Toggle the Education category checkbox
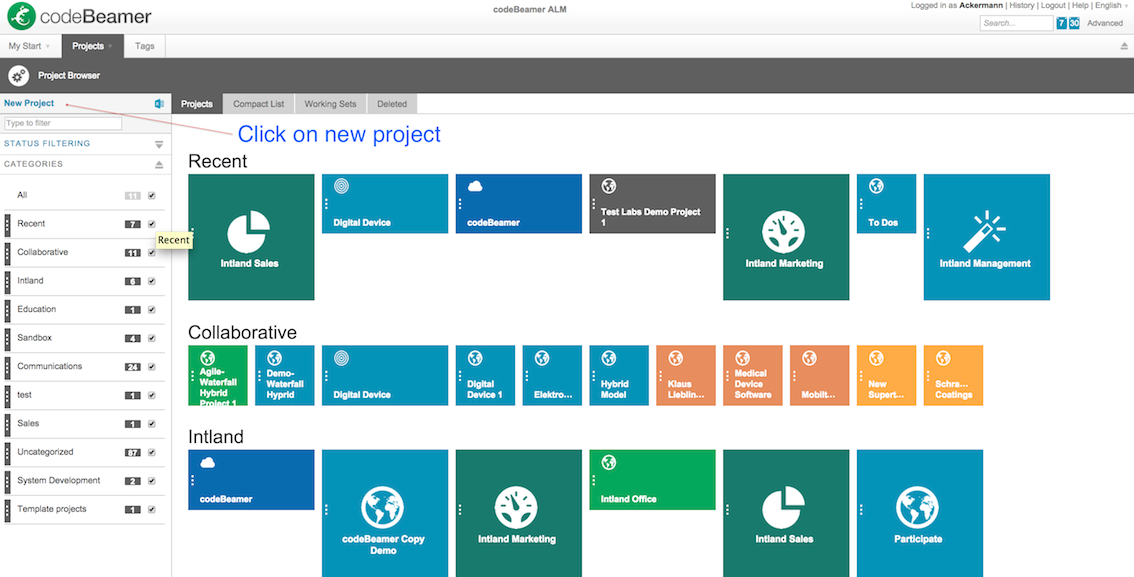The width and height of the screenshot is (1134, 577). tap(152, 309)
